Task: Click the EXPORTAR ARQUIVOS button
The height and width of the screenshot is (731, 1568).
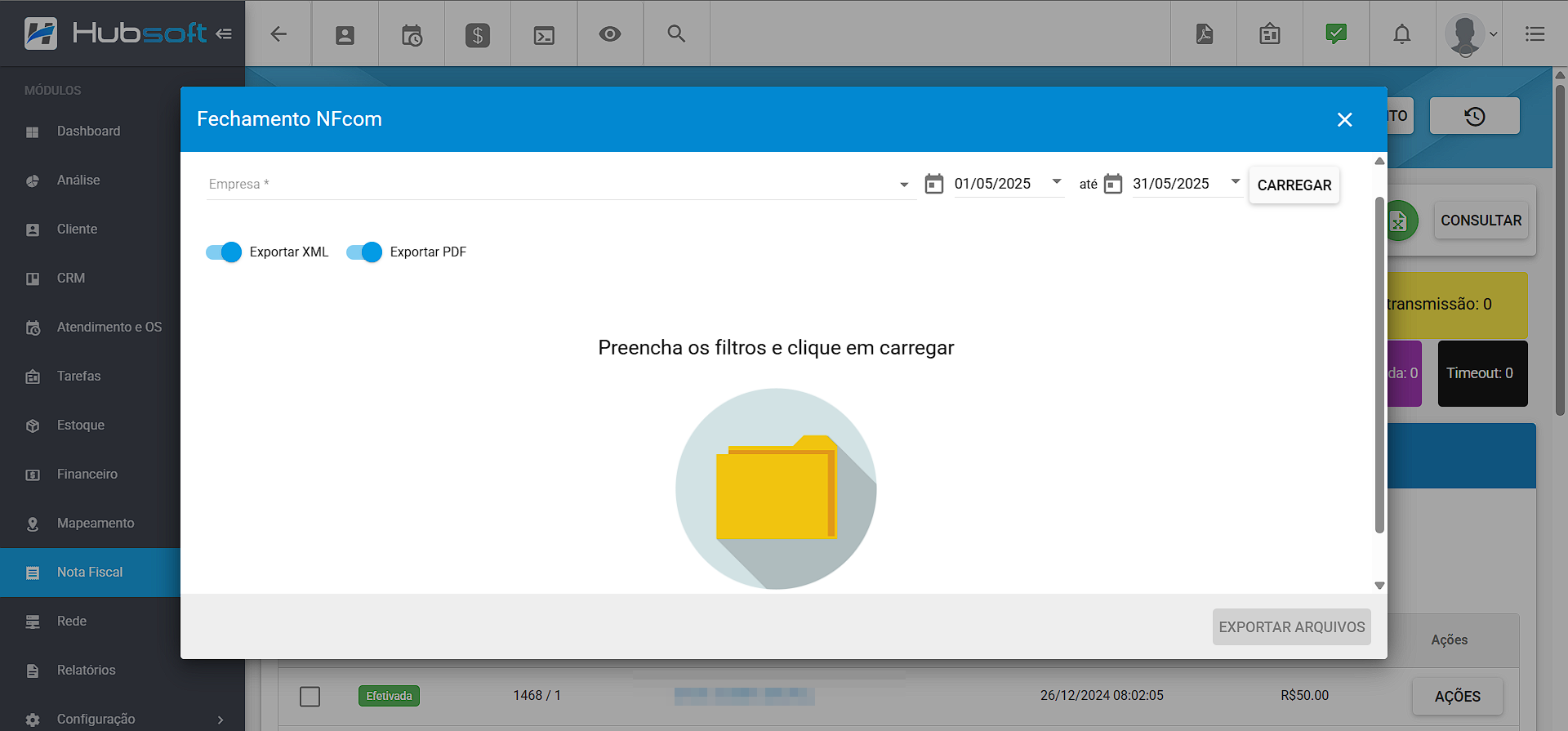Action: pos(1292,627)
